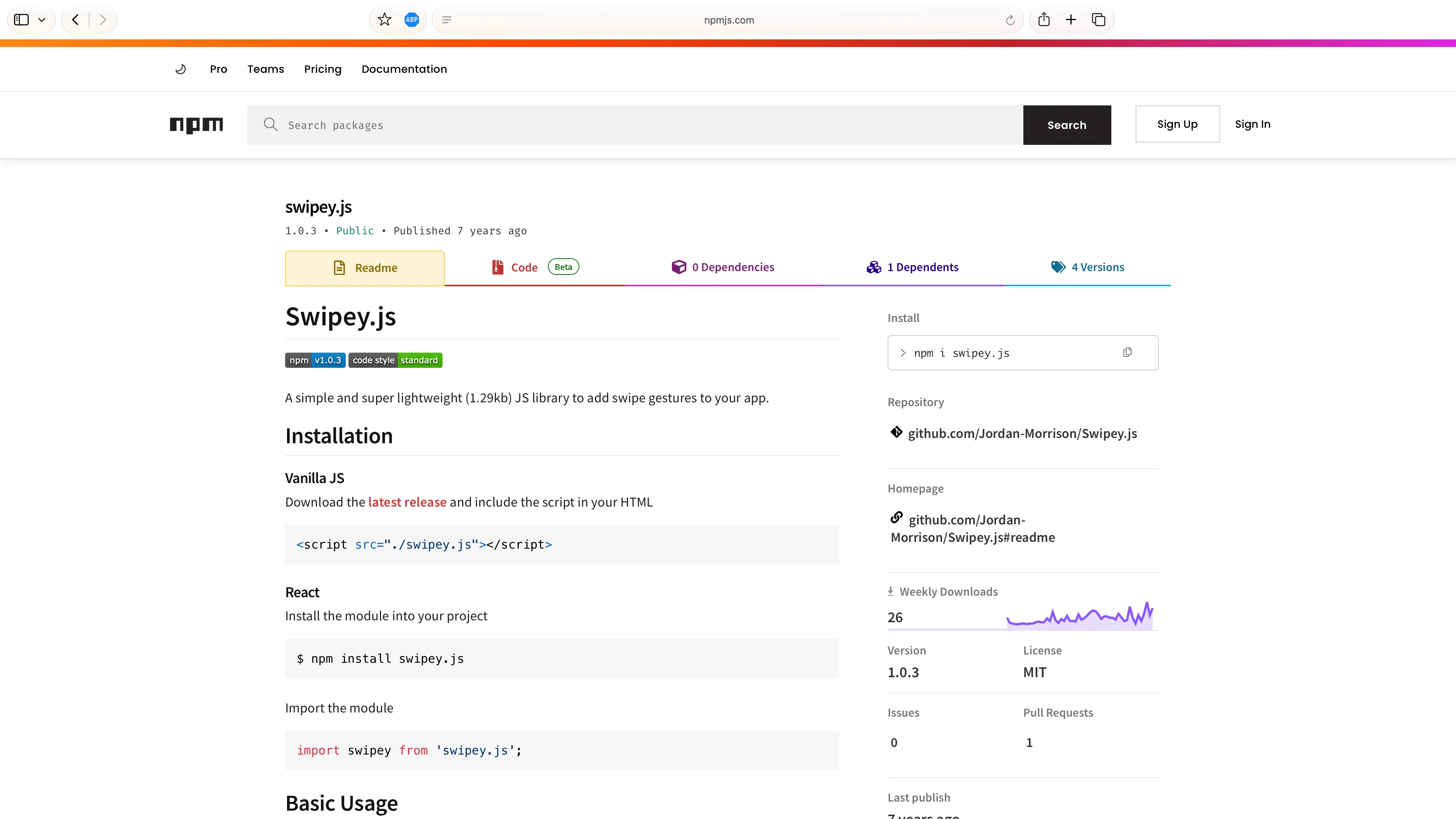Image resolution: width=1456 pixels, height=819 pixels.
Task: Go back to previous page
Action: [x=75, y=20]
